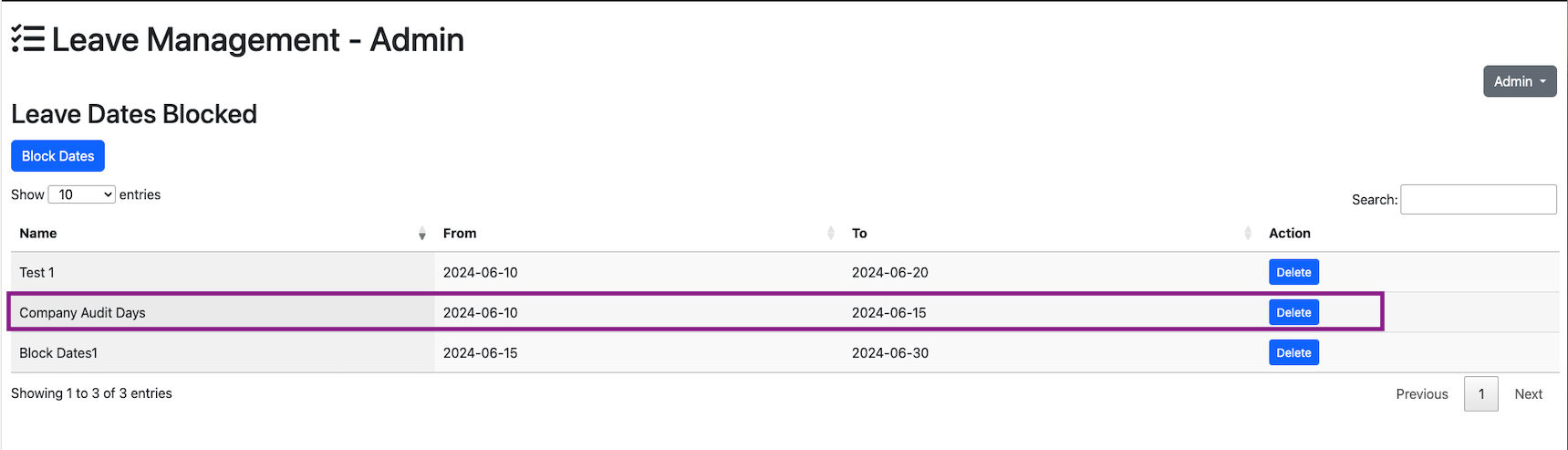The width and height of the screenshot is (1568, 450).
Task: Go to the Previous page
Action: 1421,394
